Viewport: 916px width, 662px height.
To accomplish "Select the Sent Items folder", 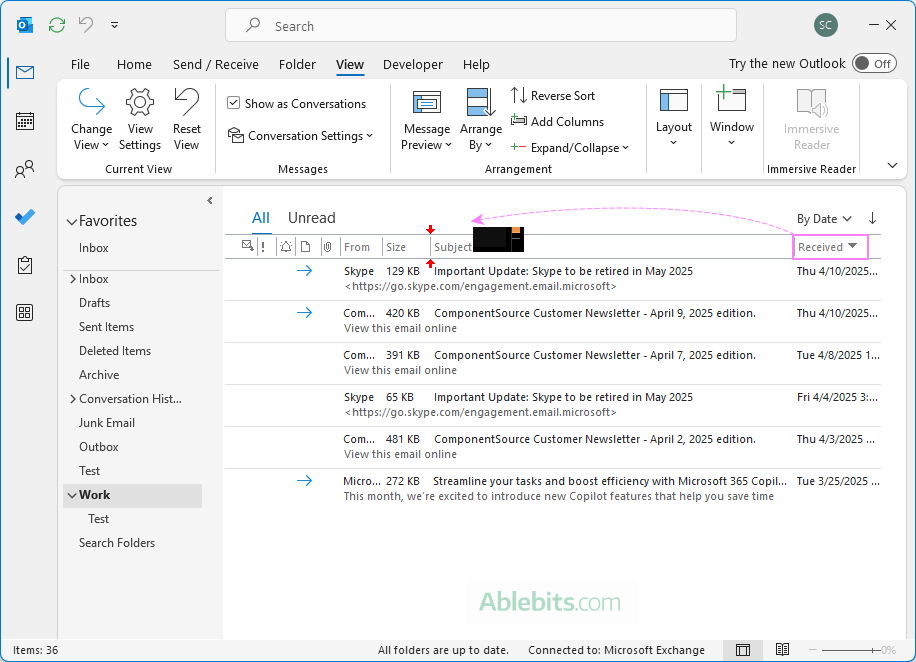I will (x=106, y=327).
